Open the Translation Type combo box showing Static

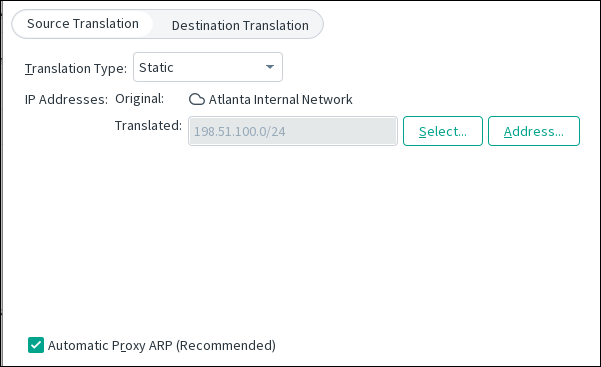[208, 67]
